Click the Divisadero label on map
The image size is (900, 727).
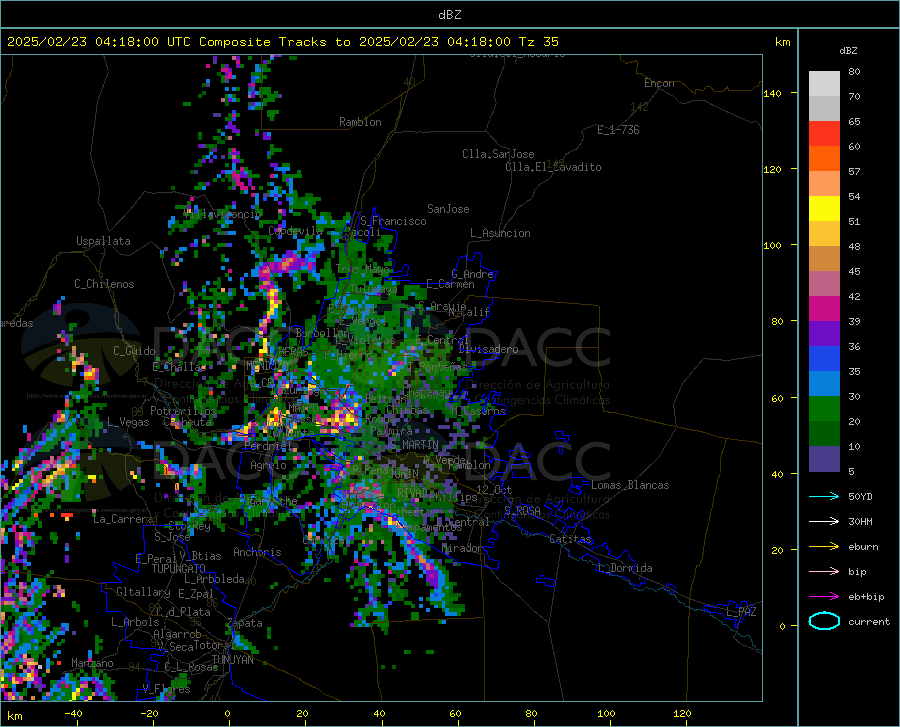coord(488,349)
